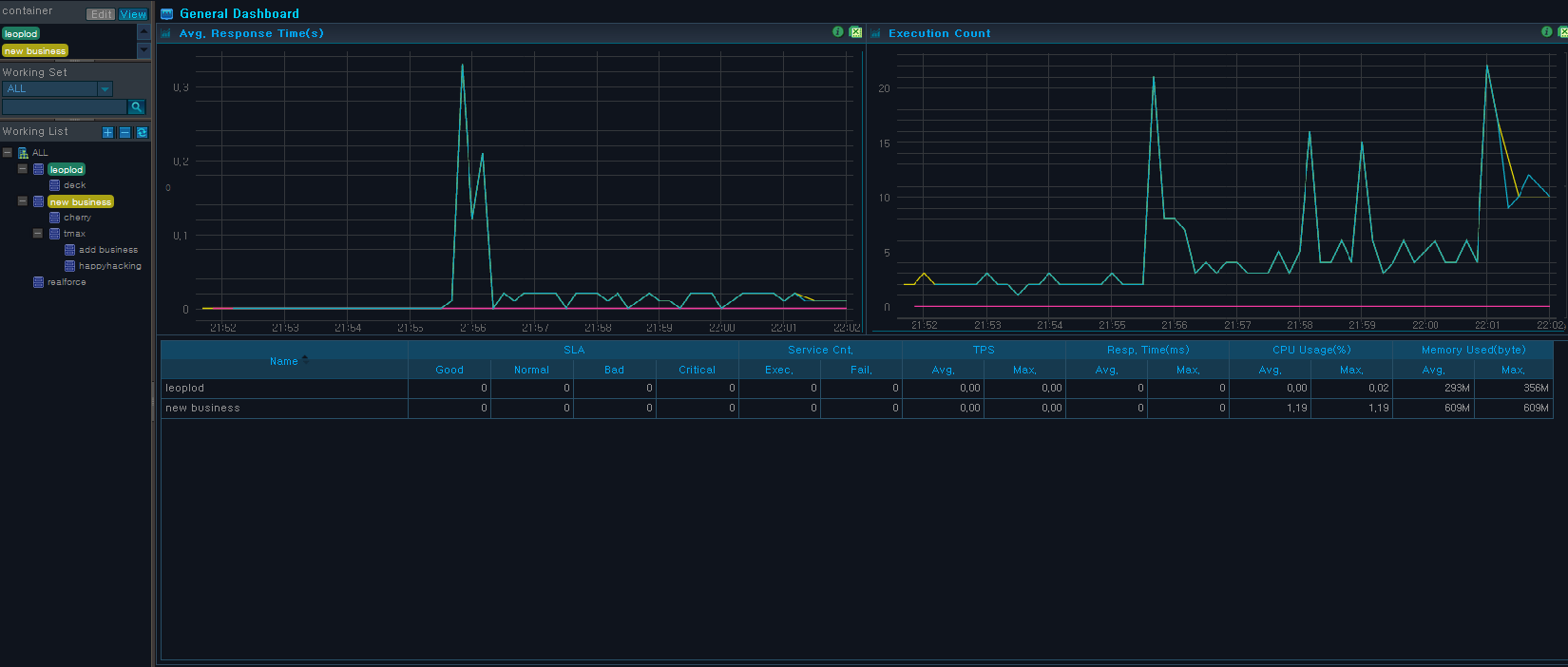Sort table by Name column arrow
This screenshot has width=1568, height=667.
[305, 359]
